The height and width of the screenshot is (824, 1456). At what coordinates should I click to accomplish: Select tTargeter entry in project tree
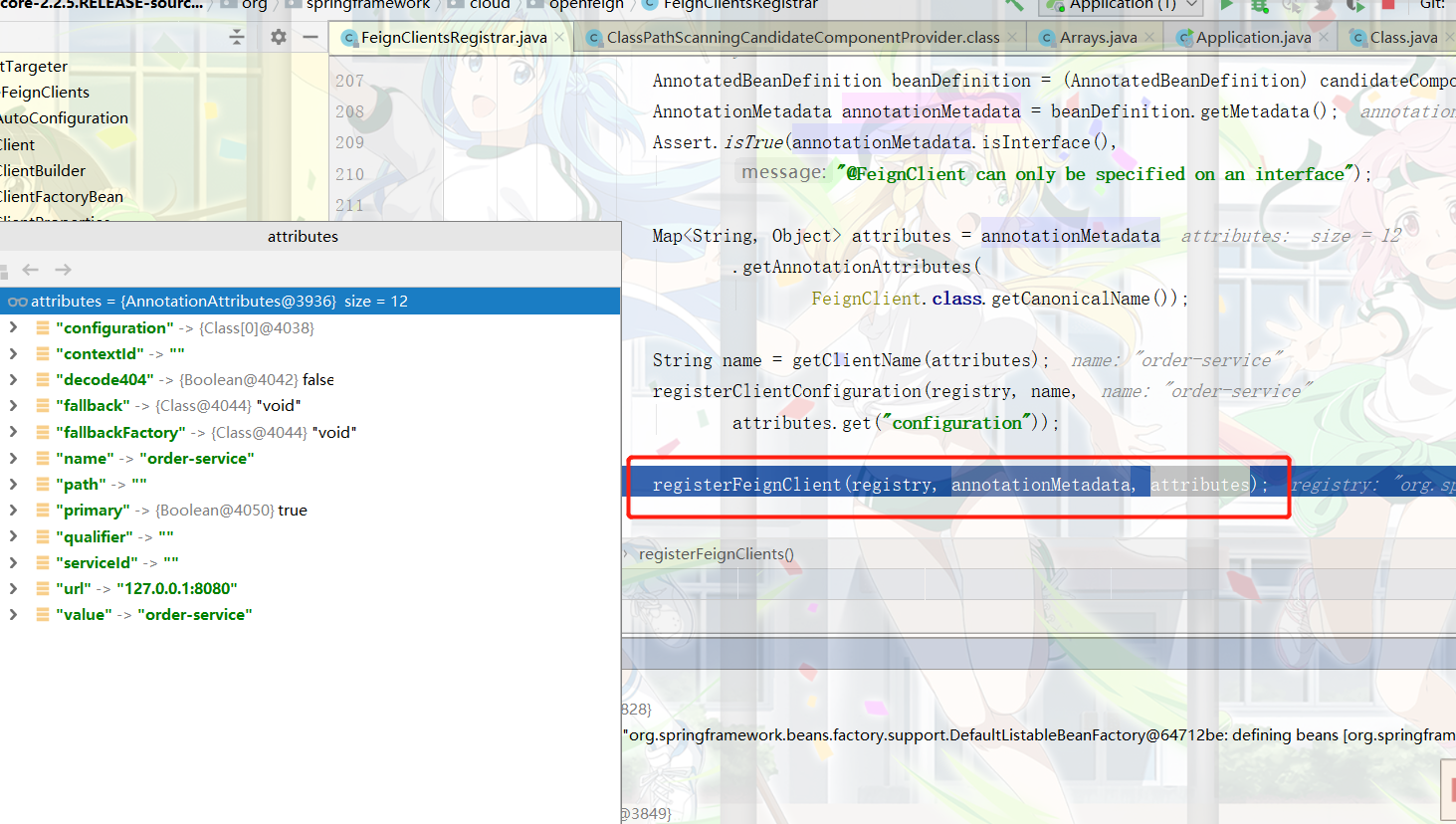tap(35, 67)
